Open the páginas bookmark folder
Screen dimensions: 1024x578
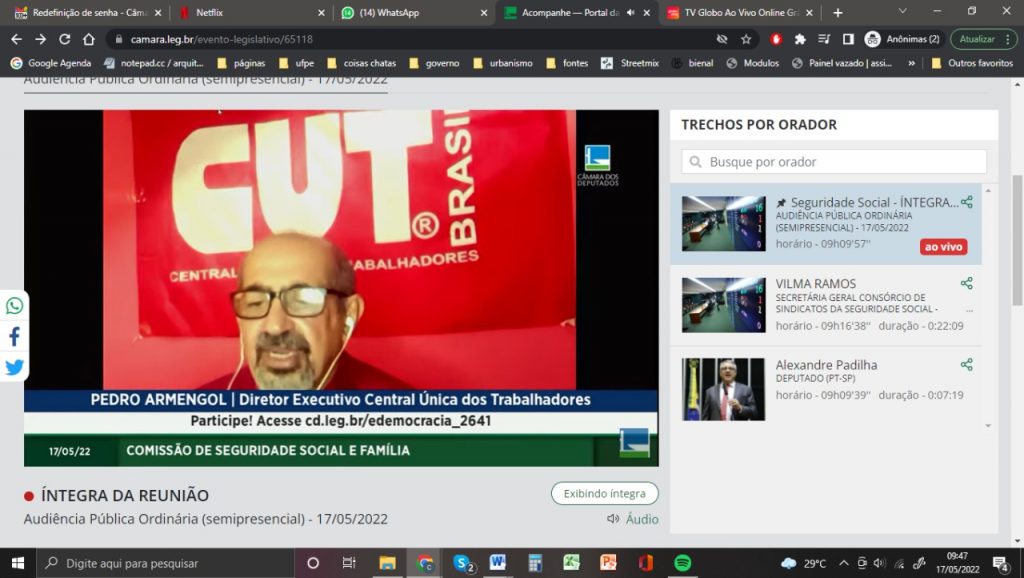pyautogui.click(x=241, y=63)
